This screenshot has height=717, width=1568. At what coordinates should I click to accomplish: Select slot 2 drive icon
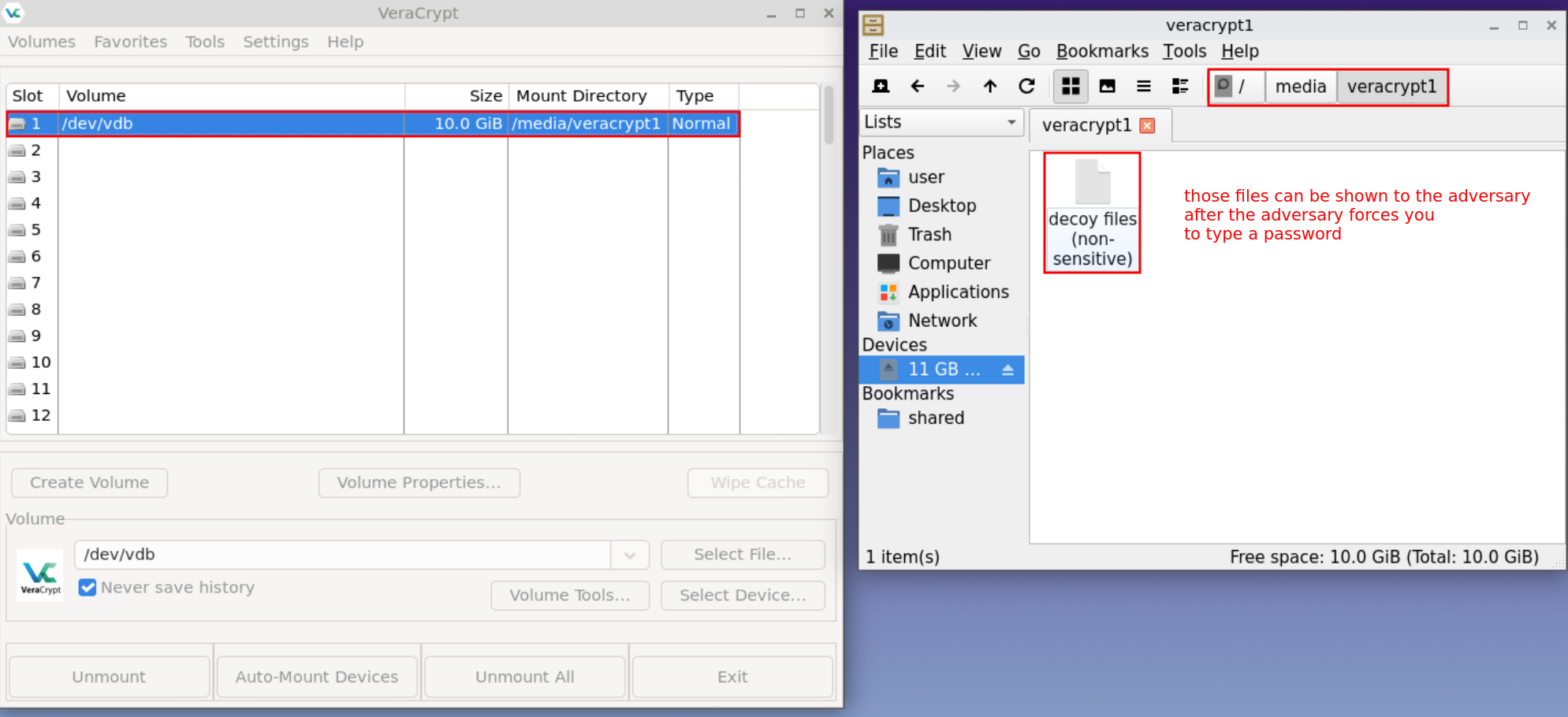pos(17,150)
